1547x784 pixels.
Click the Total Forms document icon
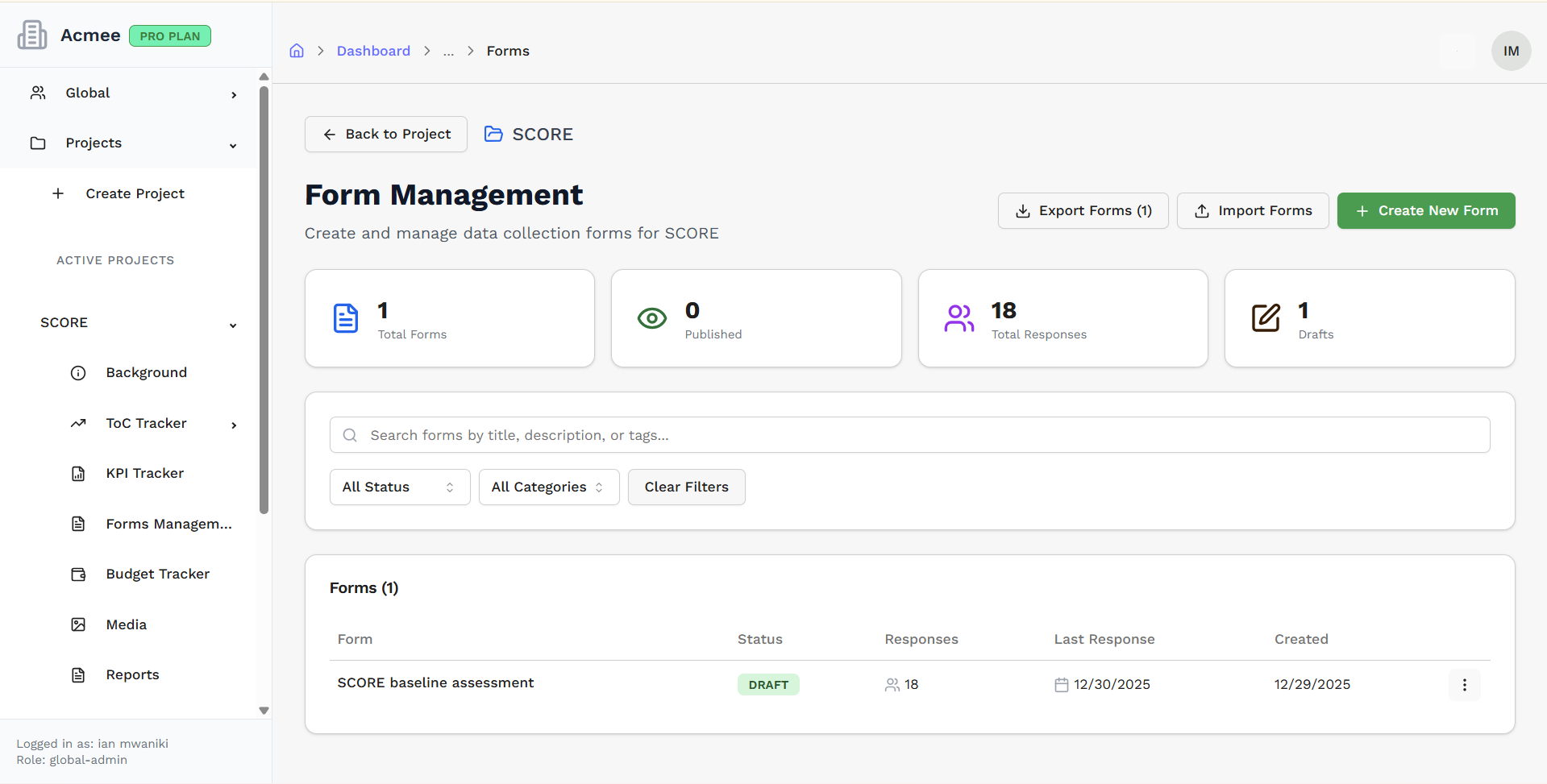[346, 318]
